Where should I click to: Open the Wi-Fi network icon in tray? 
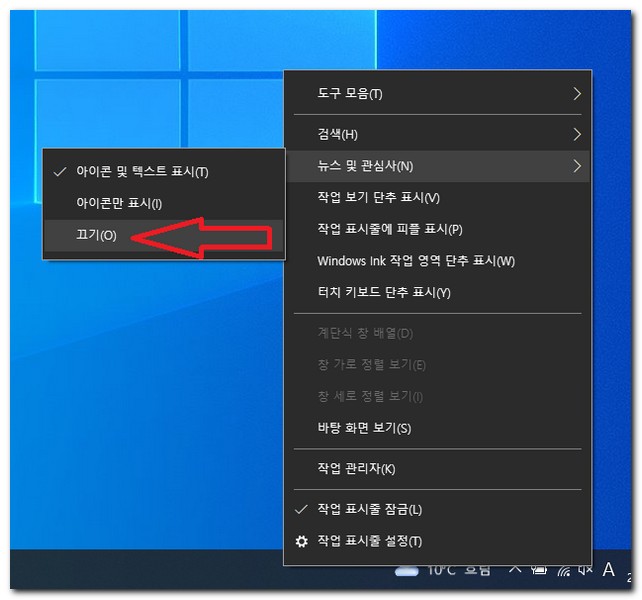564,571
